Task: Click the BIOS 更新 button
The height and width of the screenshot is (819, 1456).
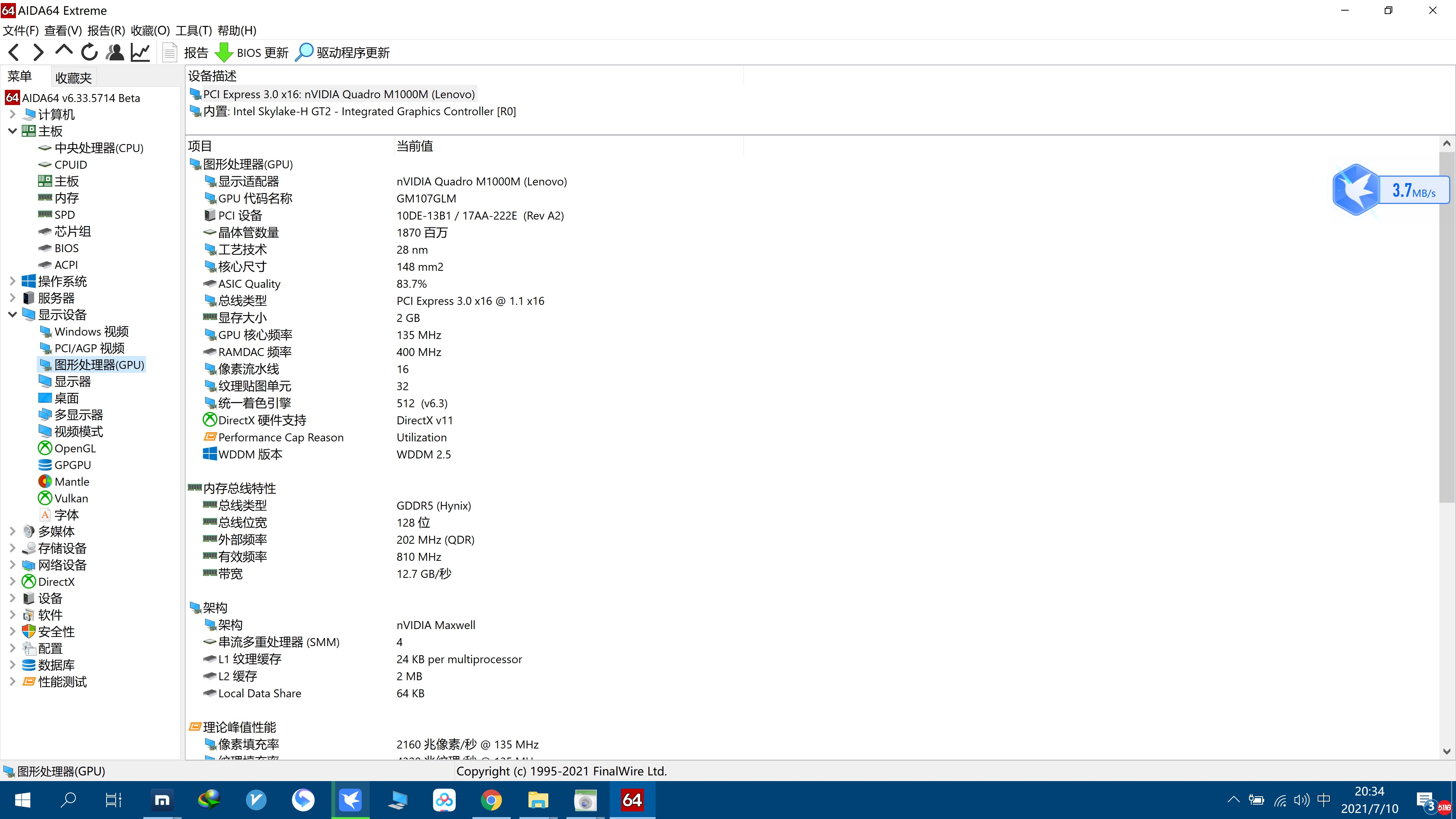Action: tap(252, 53)
